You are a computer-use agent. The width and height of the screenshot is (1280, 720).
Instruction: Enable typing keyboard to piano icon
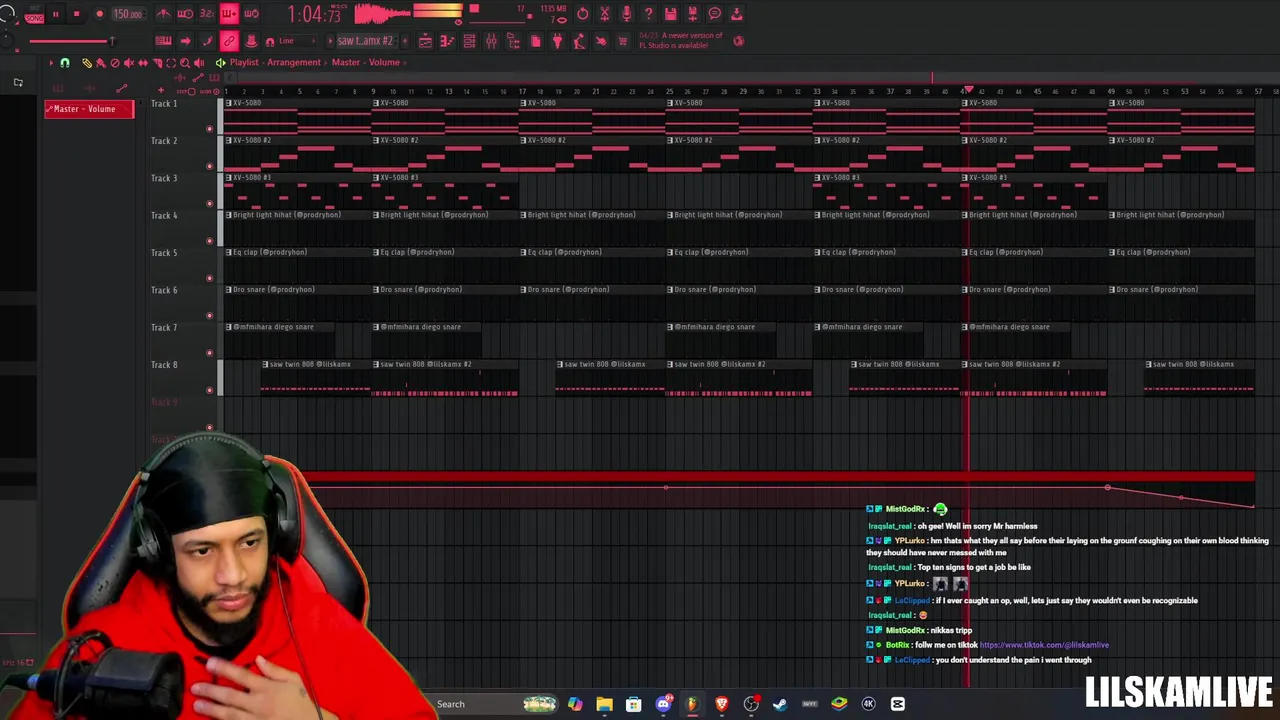pos(163,41)
